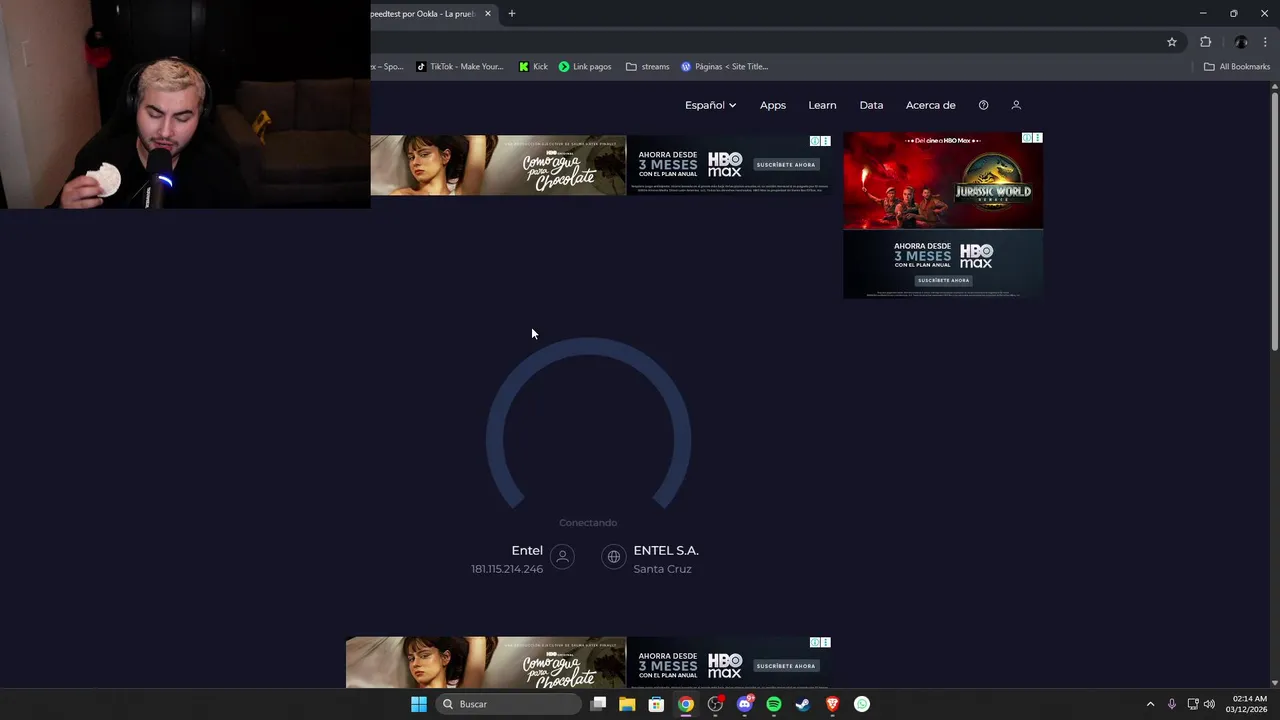Open the Link pagos bookmark

[x=585, y=67]
